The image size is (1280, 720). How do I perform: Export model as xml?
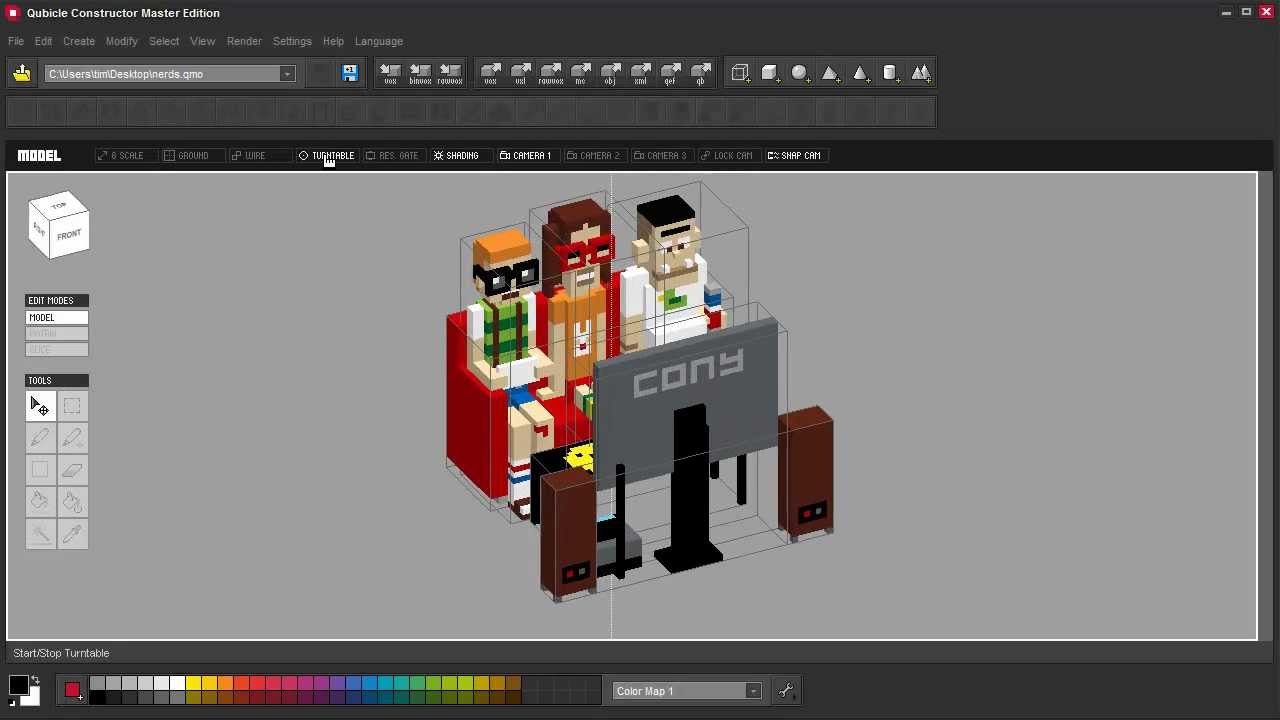click(x=641, y=74)
